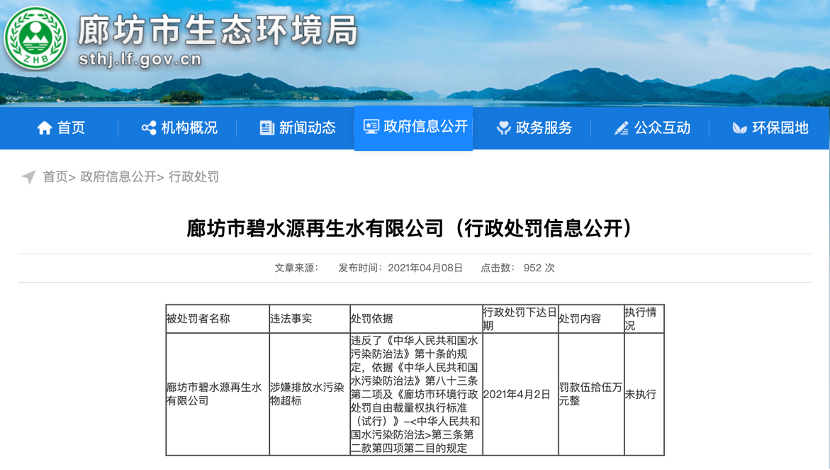830x470 pixels.
Task: Click the 文章来源 label
Action: pos(296,268)
